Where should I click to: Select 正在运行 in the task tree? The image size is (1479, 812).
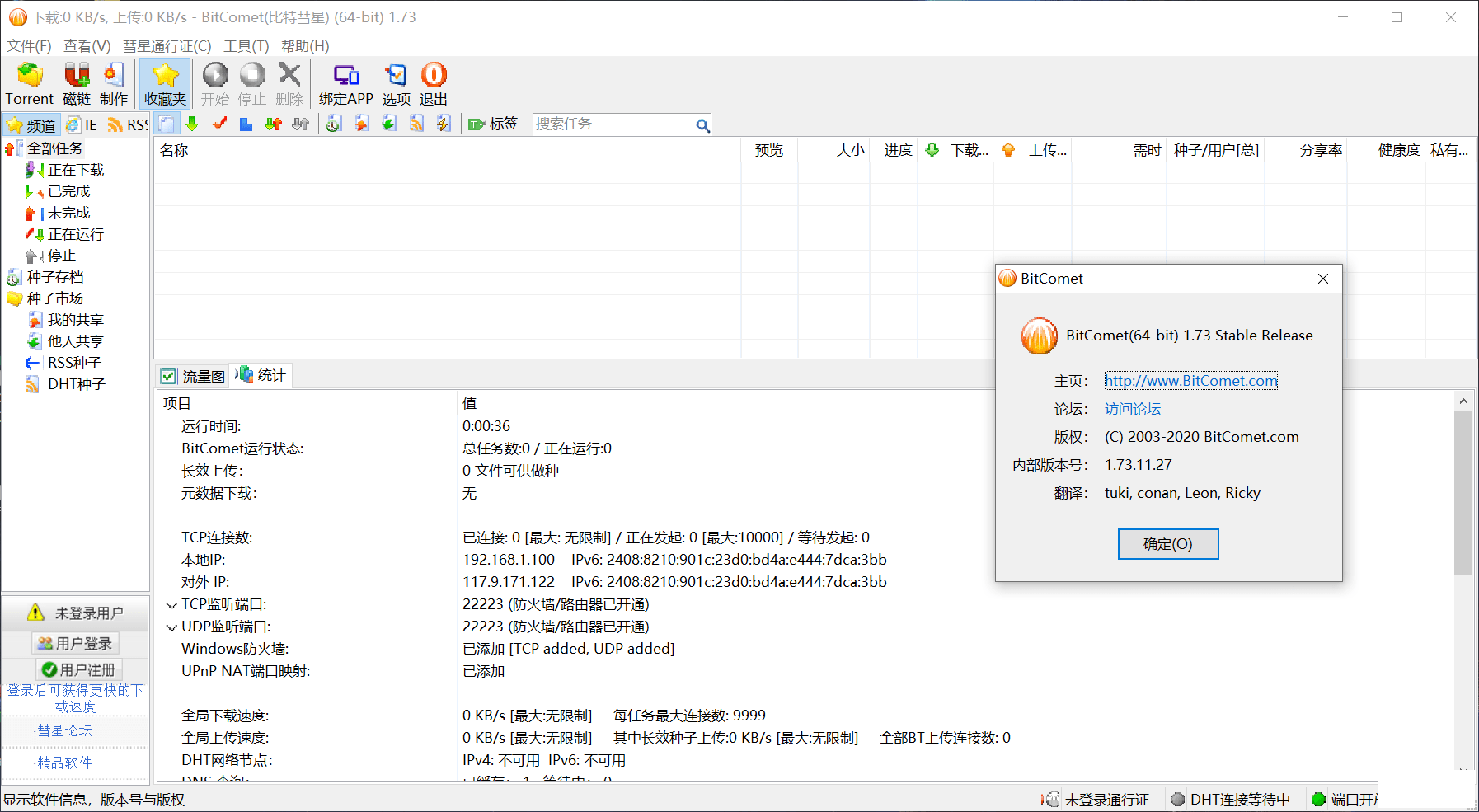[76, 234]
